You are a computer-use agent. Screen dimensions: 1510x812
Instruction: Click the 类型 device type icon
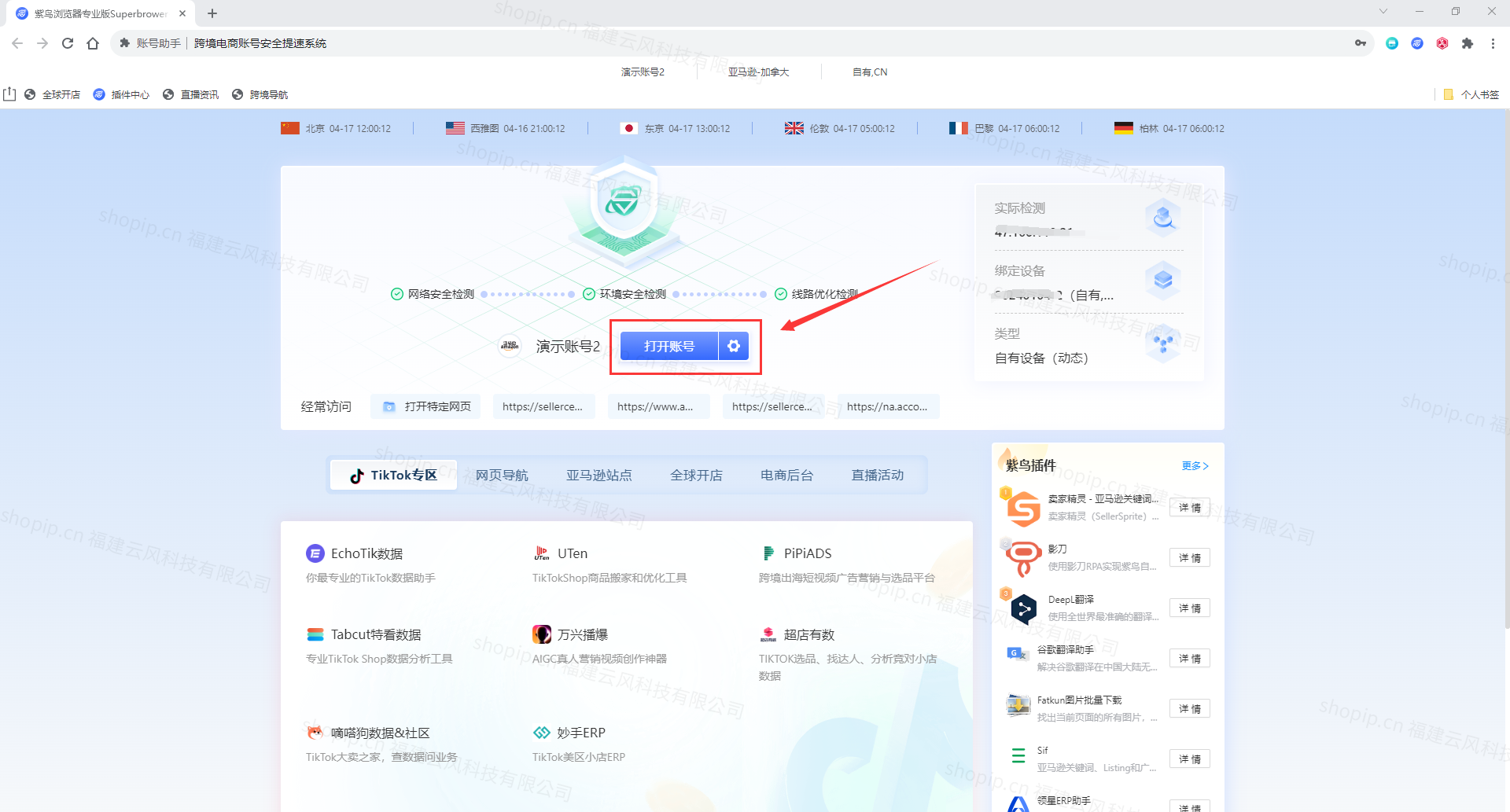click(1163, 343)
